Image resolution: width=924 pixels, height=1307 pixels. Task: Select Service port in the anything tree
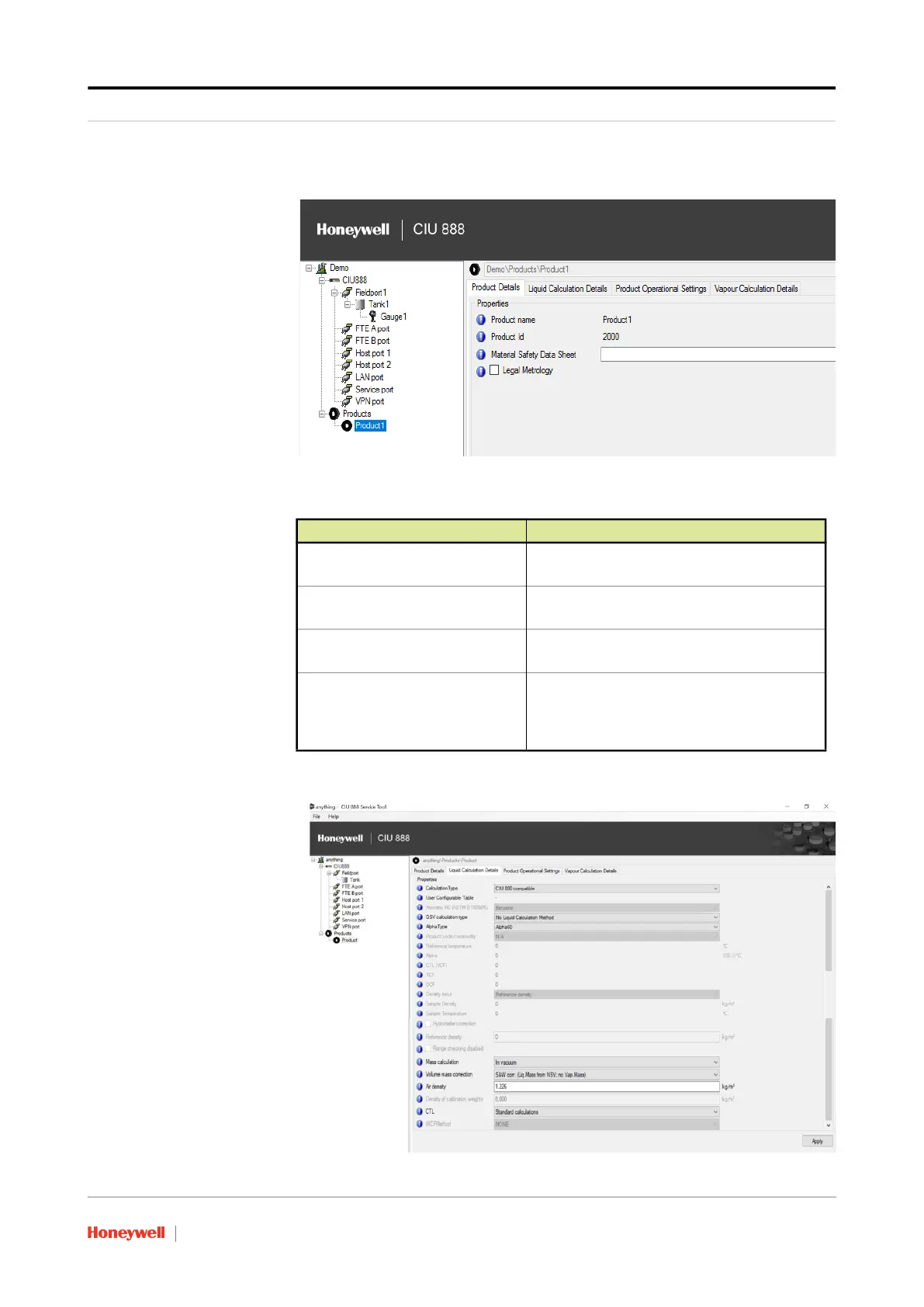point(354,920)
